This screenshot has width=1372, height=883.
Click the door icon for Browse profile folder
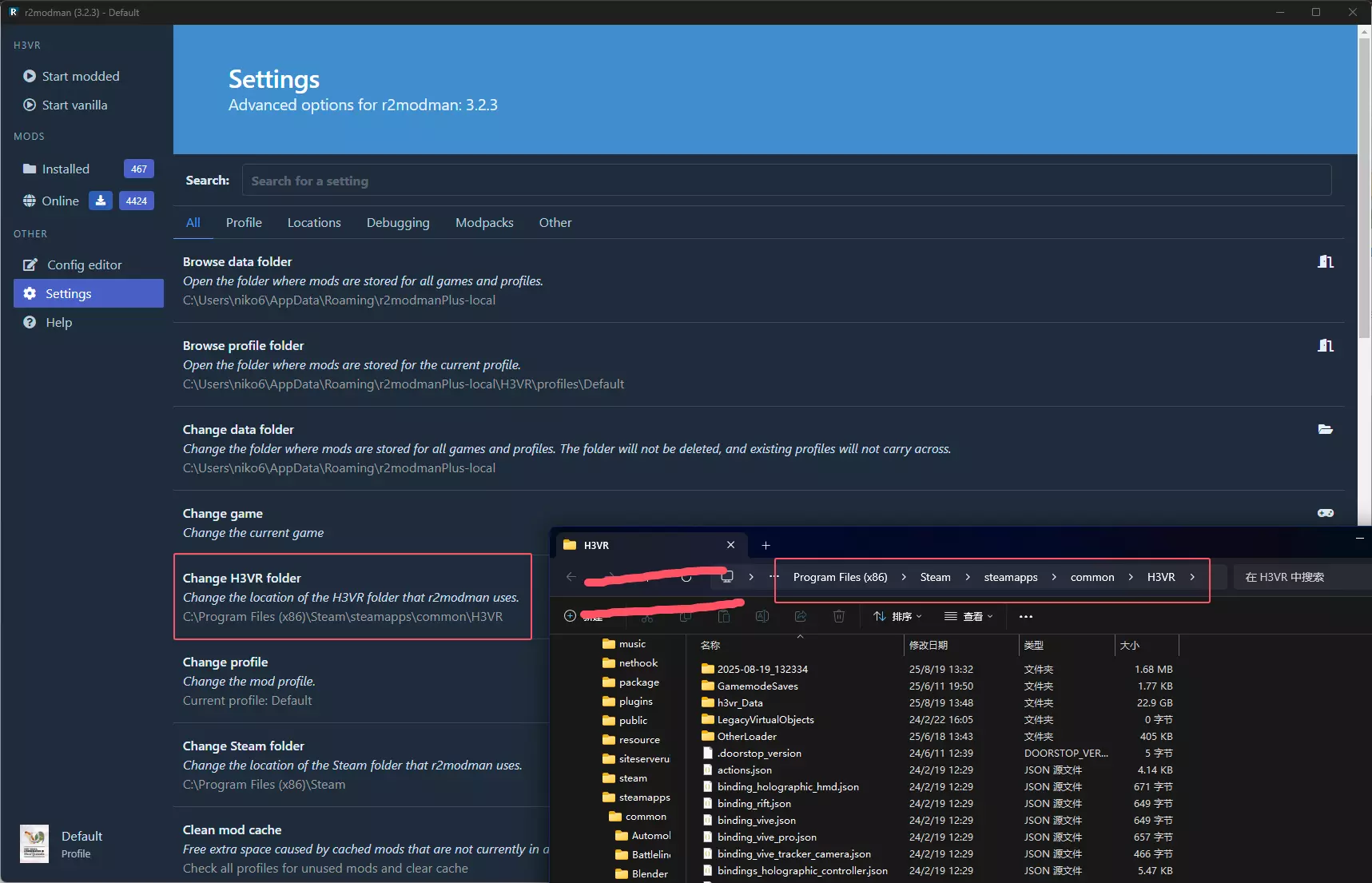[x=1326, y=345]
